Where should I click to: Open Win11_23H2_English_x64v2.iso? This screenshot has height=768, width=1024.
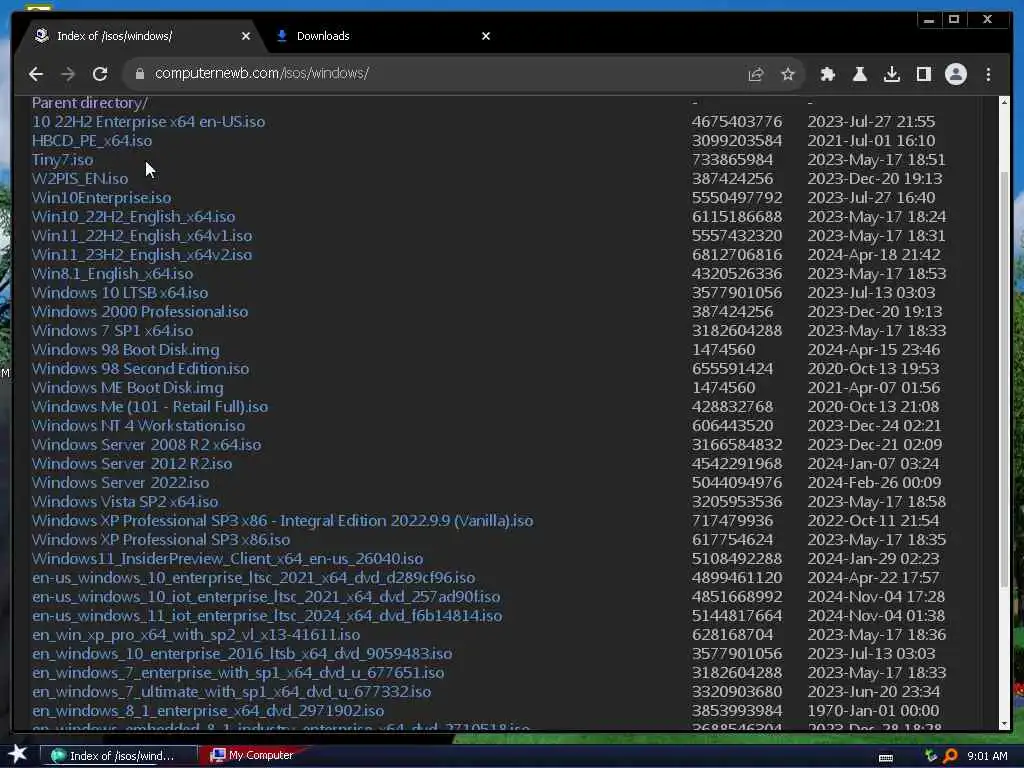tap(142, 254)
